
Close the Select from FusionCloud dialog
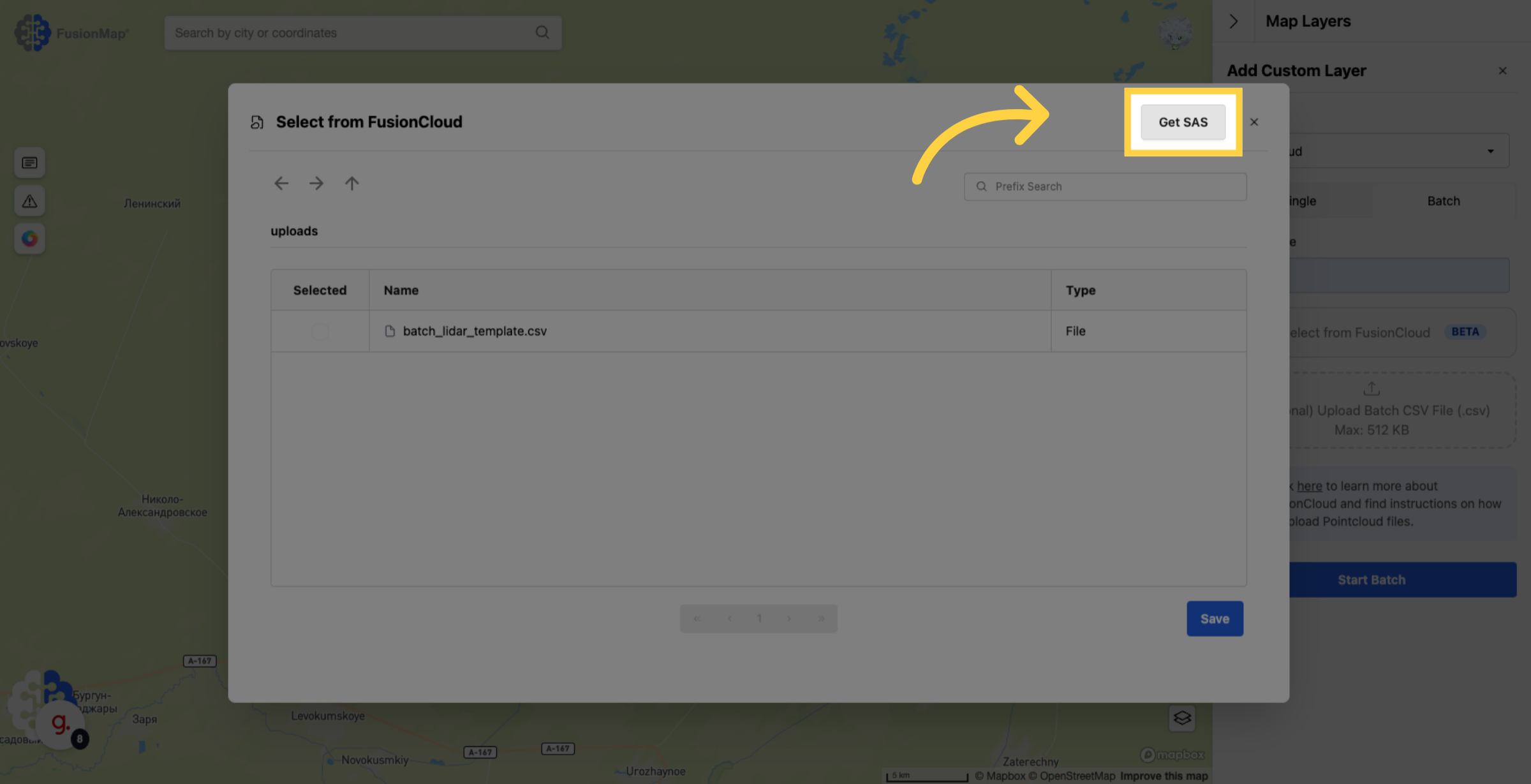pos(1254,122)
